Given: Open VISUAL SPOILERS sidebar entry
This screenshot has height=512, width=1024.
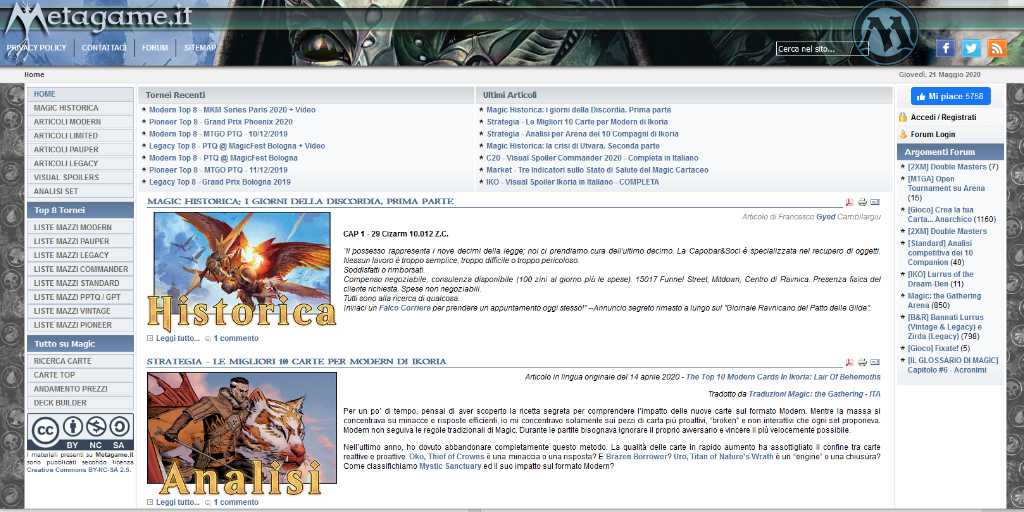Looking at the screenshot, I should [x=80, y=178].
